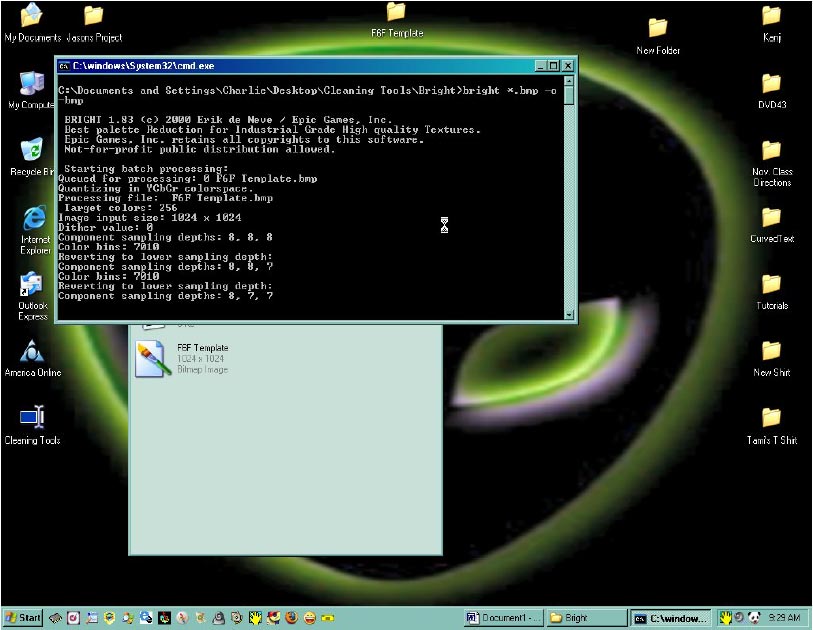Open the New Folder desktop icon
This screenshot has height=630, width=813.
[x=657, y=29]
